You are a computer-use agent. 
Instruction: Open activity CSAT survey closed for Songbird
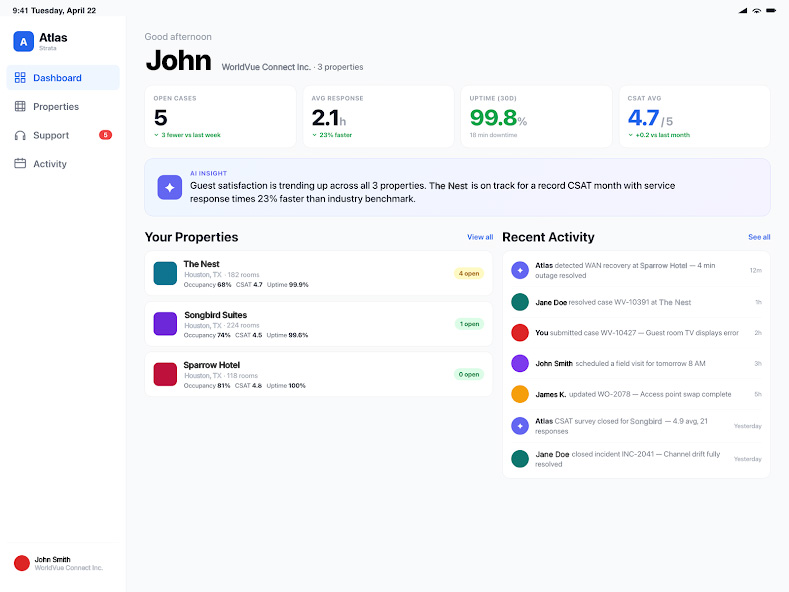coord(636,426)
